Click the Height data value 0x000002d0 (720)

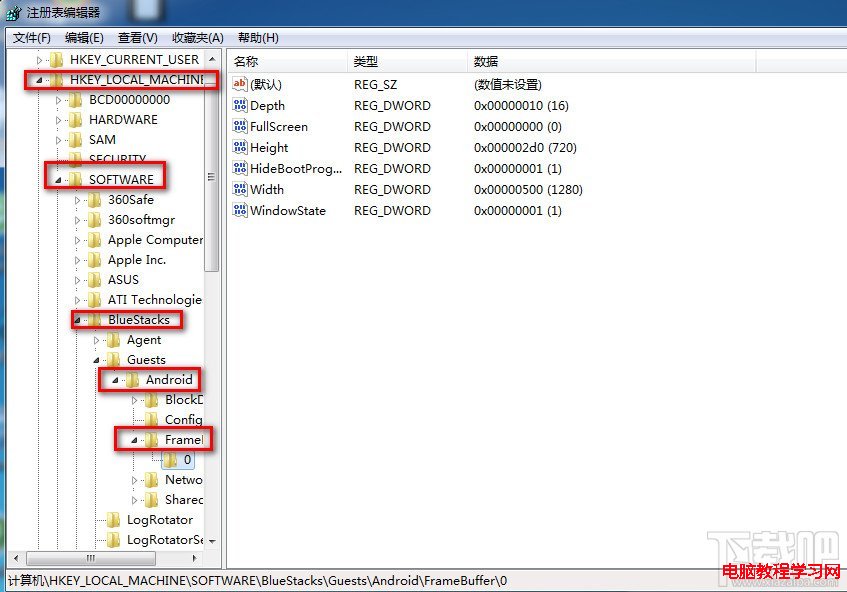[525, 147]
